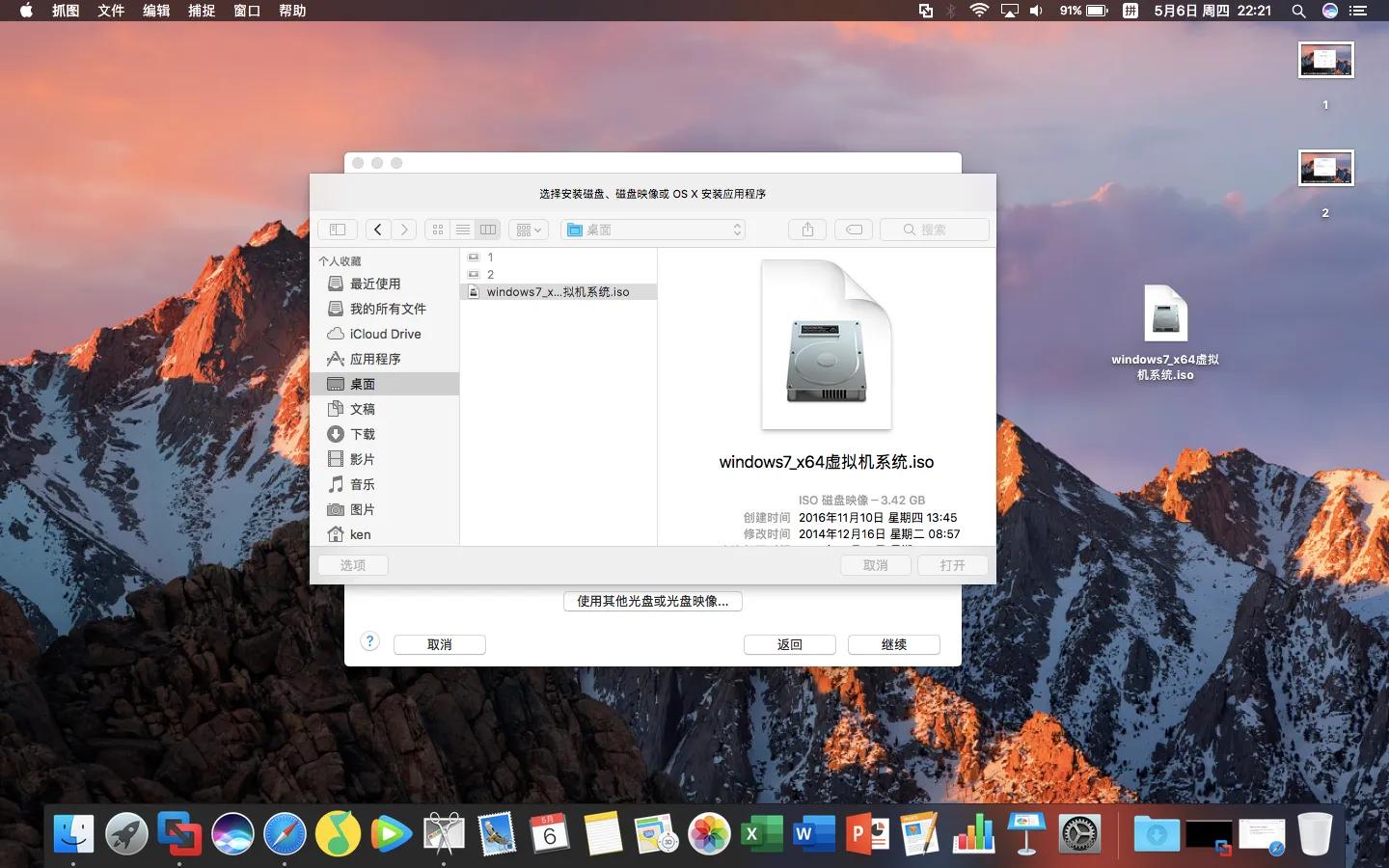1389x868 pixels.
Task: Click 使用其他光盘或光盘映像 button
Action: tap(652, 602)
